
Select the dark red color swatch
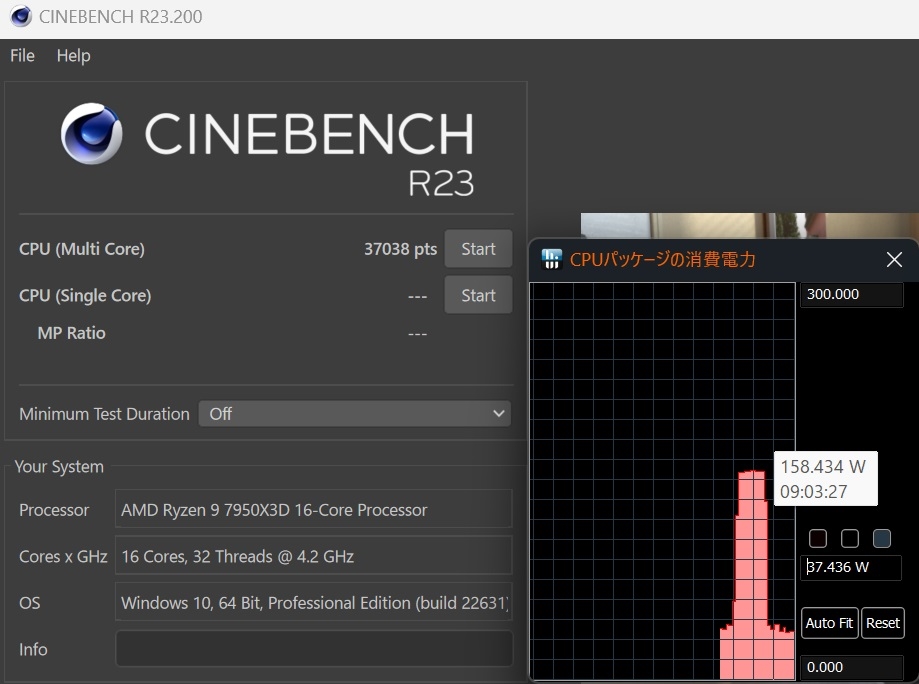tap(818, 538)
